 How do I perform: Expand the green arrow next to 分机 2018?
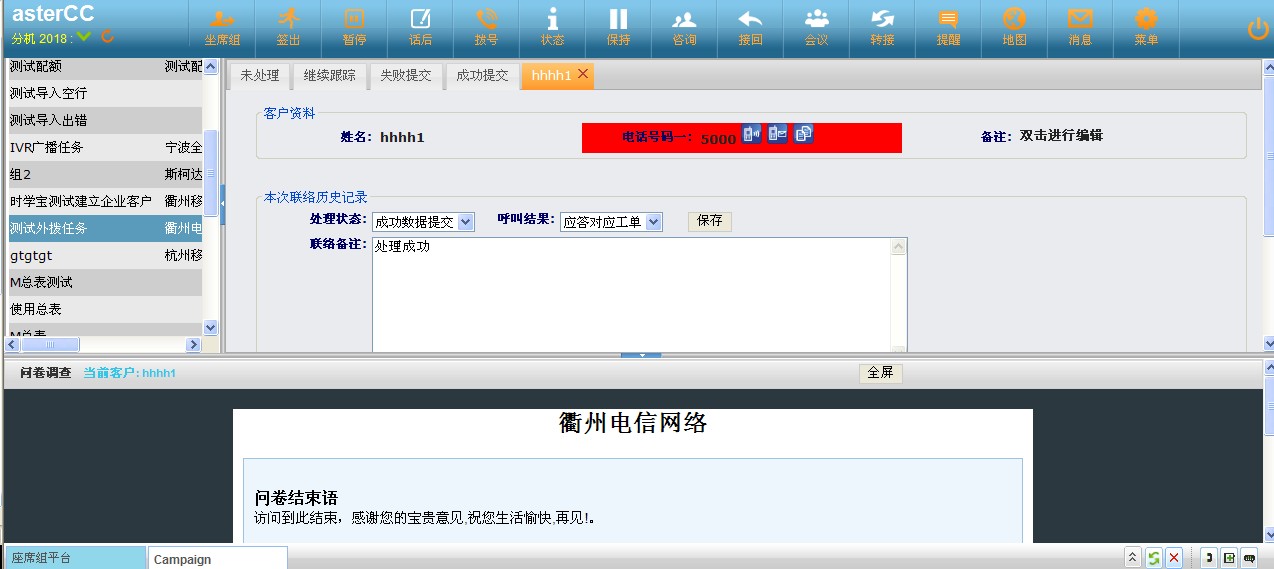point(84,37)
